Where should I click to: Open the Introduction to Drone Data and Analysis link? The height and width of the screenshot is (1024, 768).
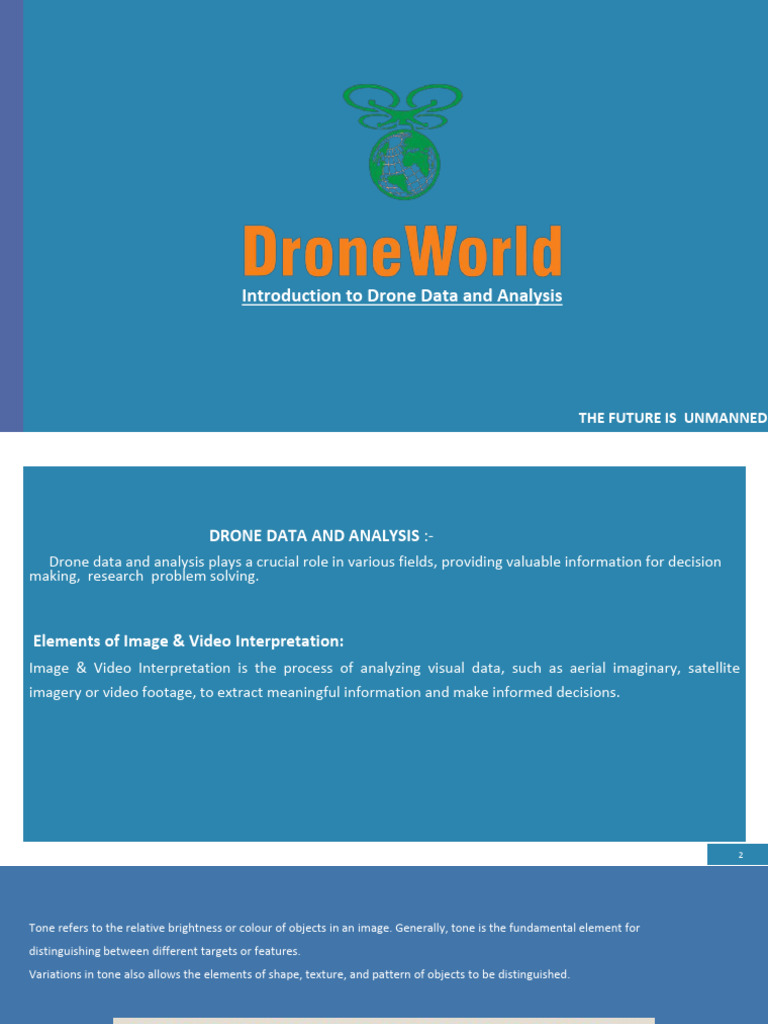click(402, 296)
